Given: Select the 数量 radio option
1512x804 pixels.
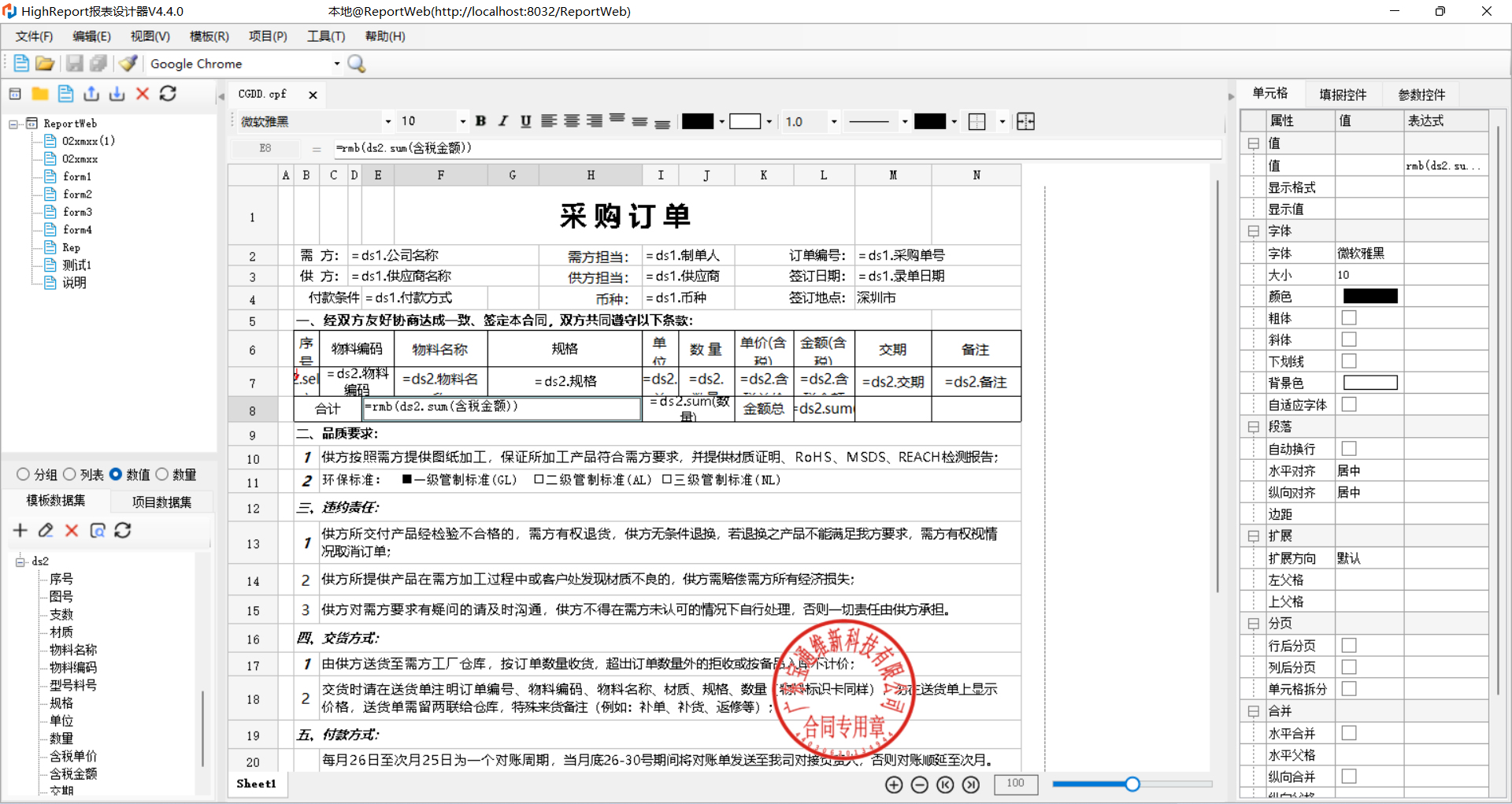Looking at the screenshot, I should coord(162,474).
